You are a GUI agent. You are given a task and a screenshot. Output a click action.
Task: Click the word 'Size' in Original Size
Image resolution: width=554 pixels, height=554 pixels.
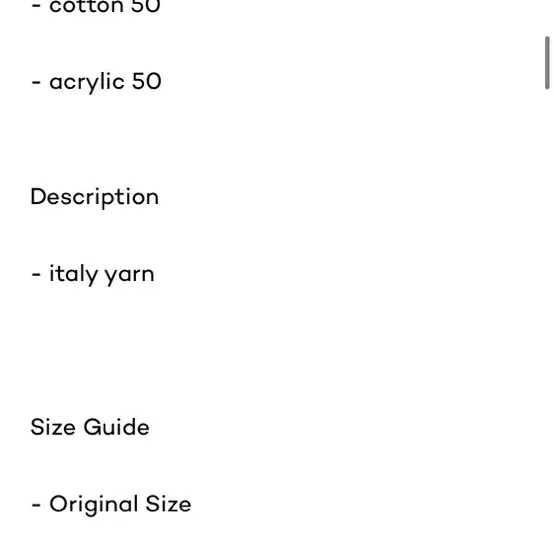pyautogui.click(x=168, y=504)
